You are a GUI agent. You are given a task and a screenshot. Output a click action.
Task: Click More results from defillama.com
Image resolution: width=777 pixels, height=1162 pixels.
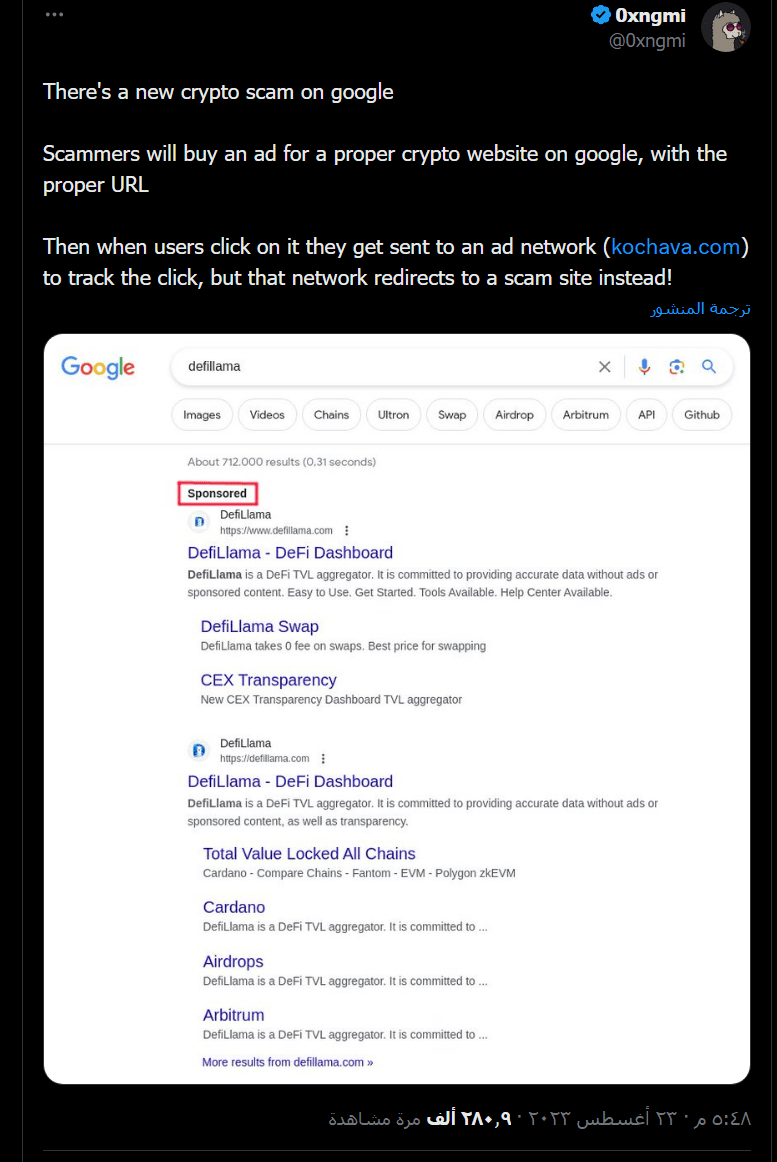(288, 1062)
